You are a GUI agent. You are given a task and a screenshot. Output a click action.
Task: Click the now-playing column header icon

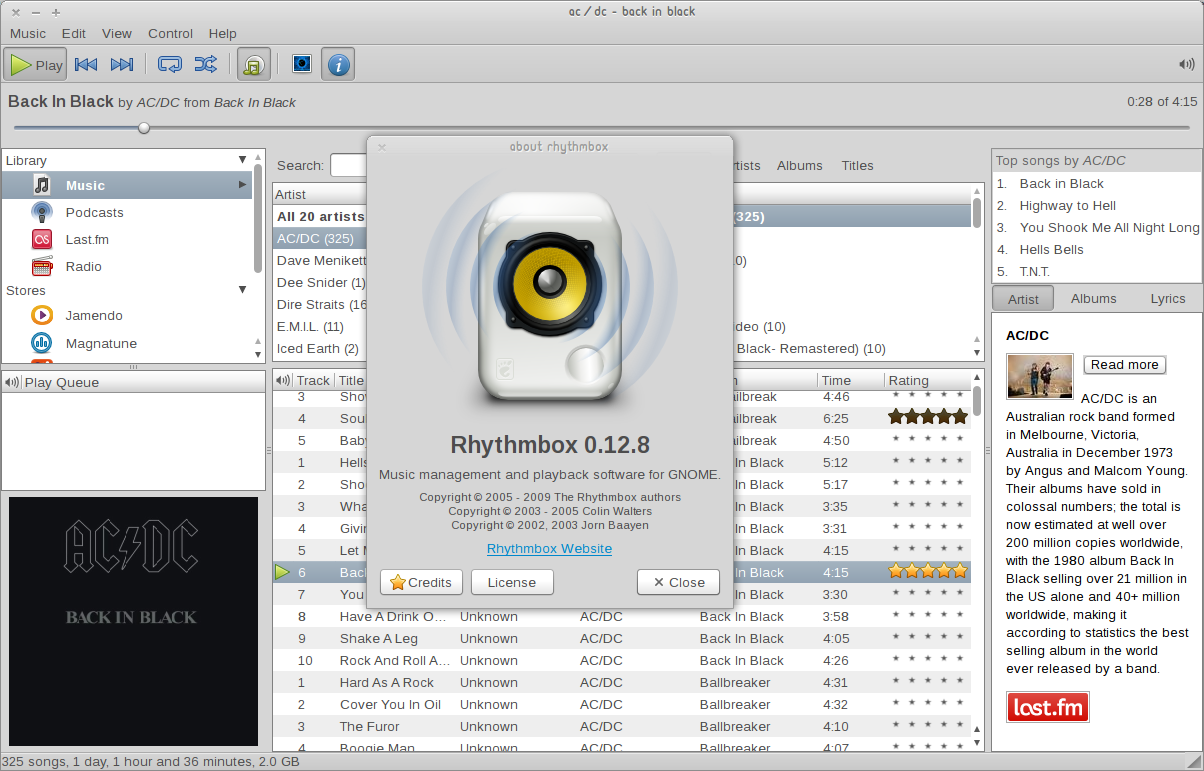pyautogui.click(x=283, y=380)
